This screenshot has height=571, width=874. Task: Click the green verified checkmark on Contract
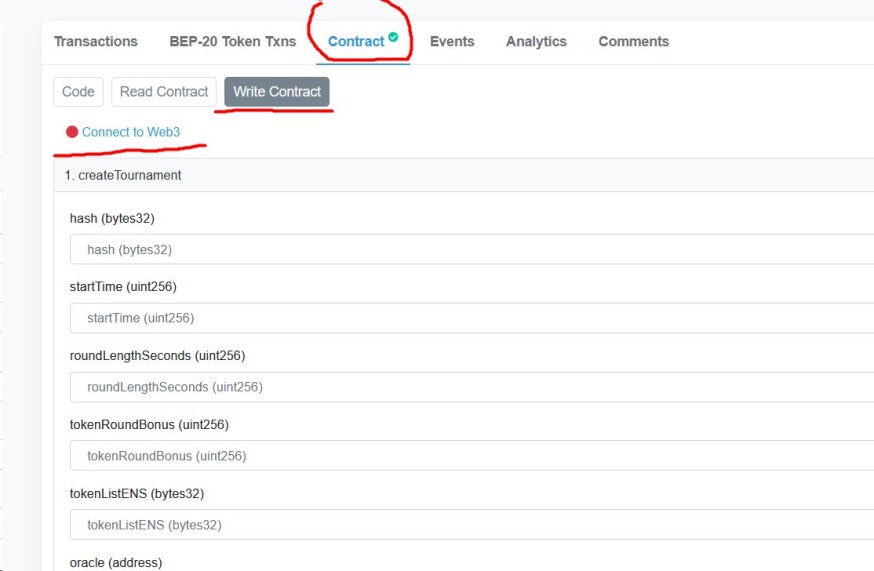[x=393, y=37]
